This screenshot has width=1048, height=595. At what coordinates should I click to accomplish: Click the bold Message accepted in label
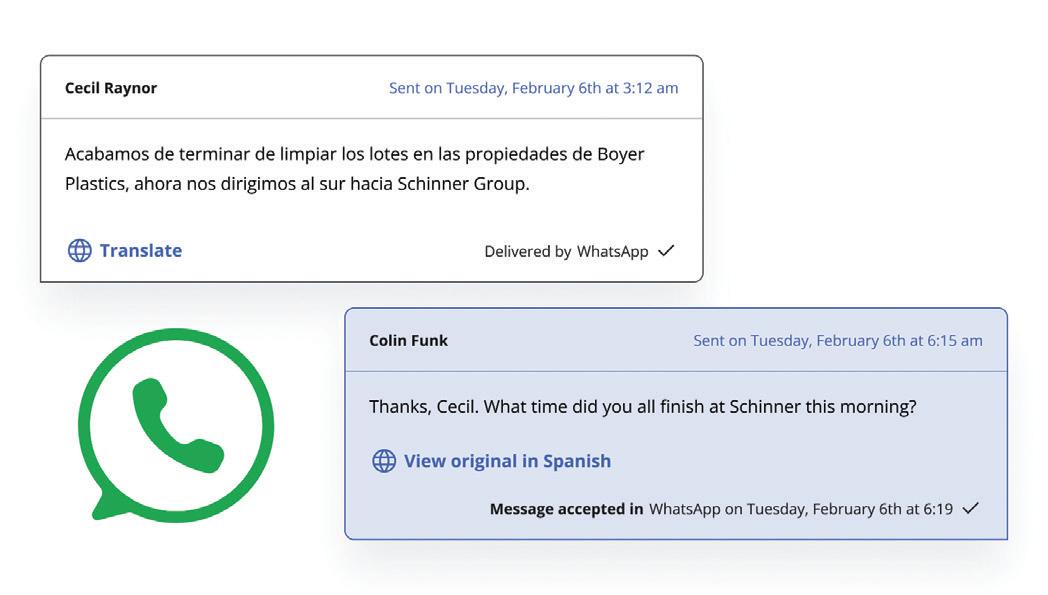tap(566, 509)
